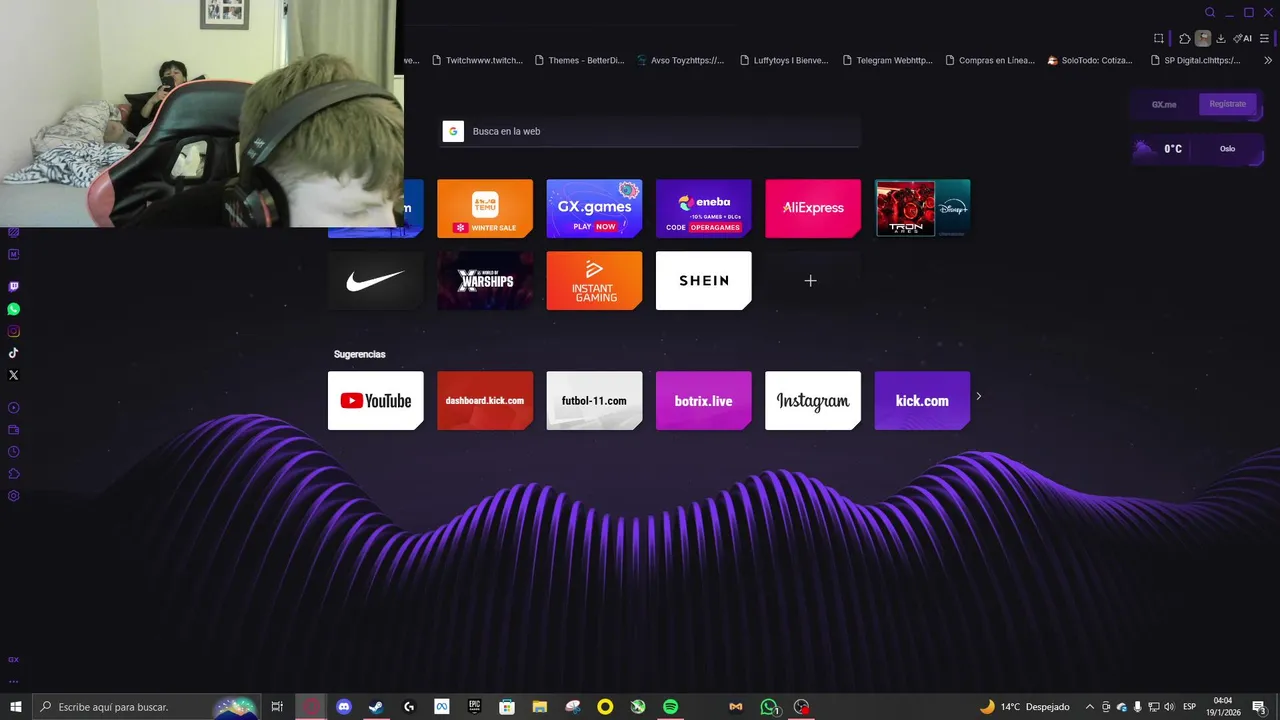This screenshot has width=1280, height=720.
Task: Open the Windows Start menu
Action: click(x=15, y=707)
